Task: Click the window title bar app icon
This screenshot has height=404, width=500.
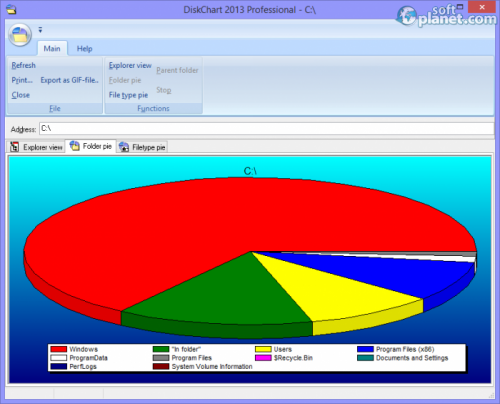Action: (11, 10)
